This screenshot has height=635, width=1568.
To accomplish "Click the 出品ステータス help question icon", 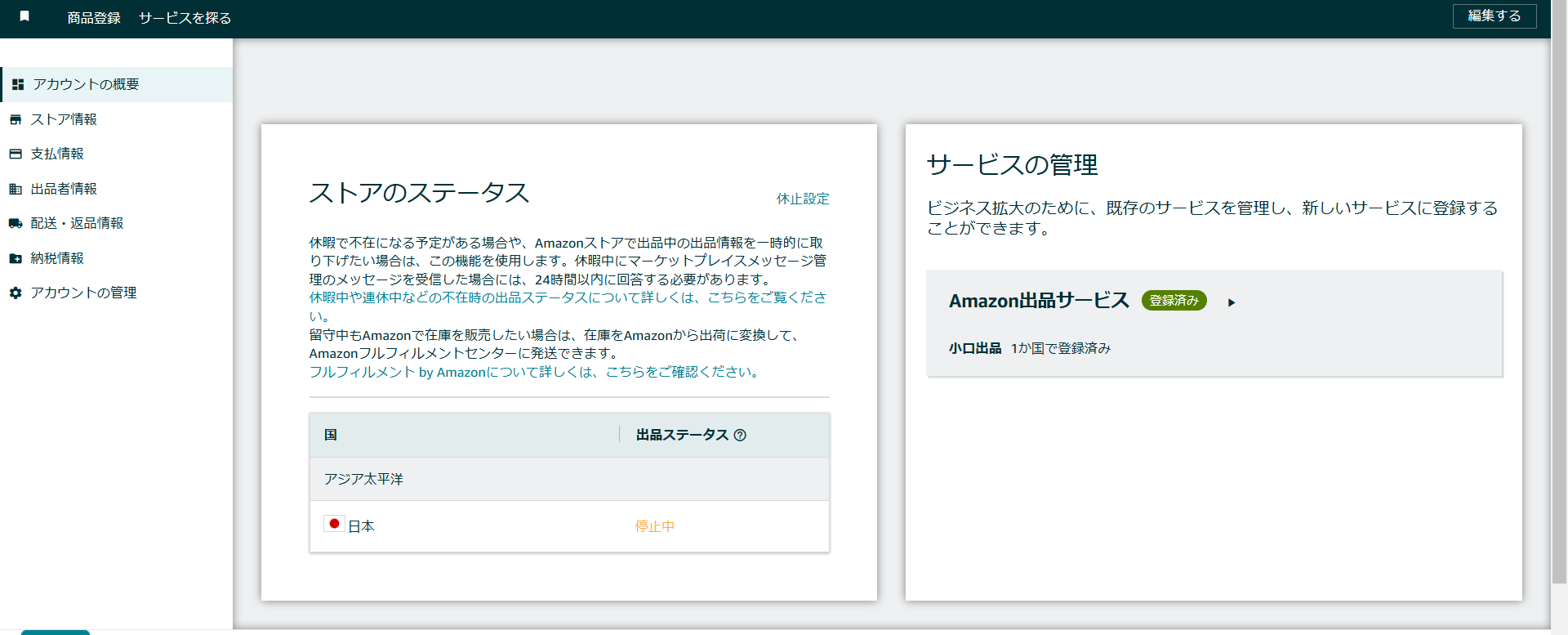I will point(740,435).
